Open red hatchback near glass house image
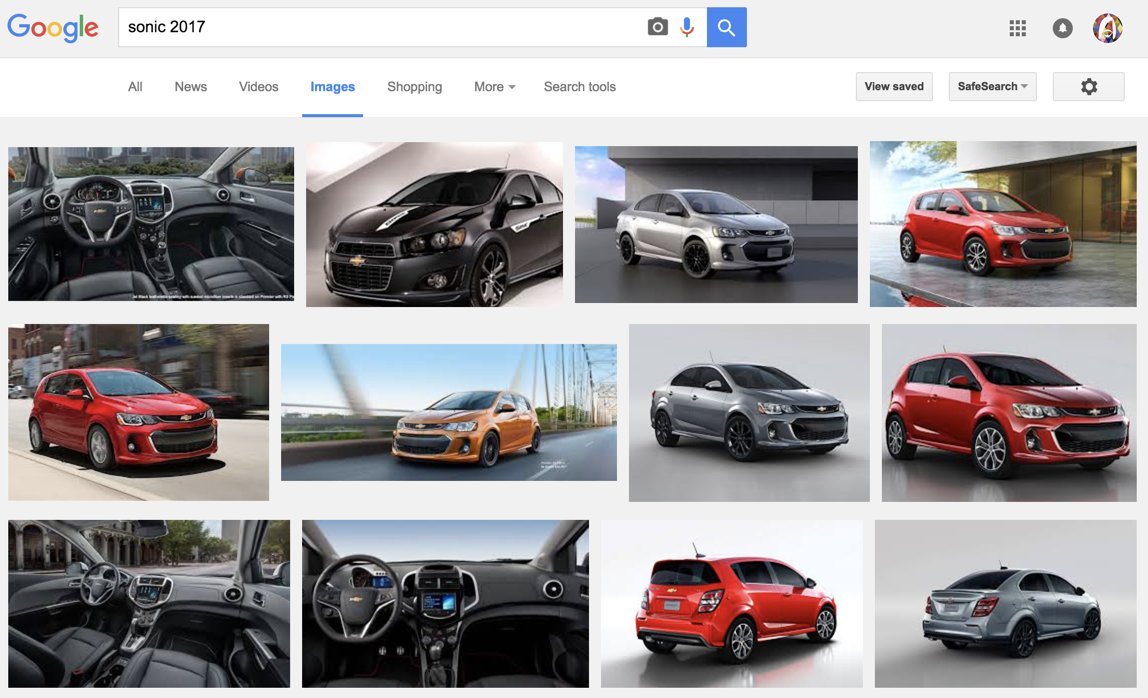The width and height of the screenshot is (1148, 698). (1003, 223)
